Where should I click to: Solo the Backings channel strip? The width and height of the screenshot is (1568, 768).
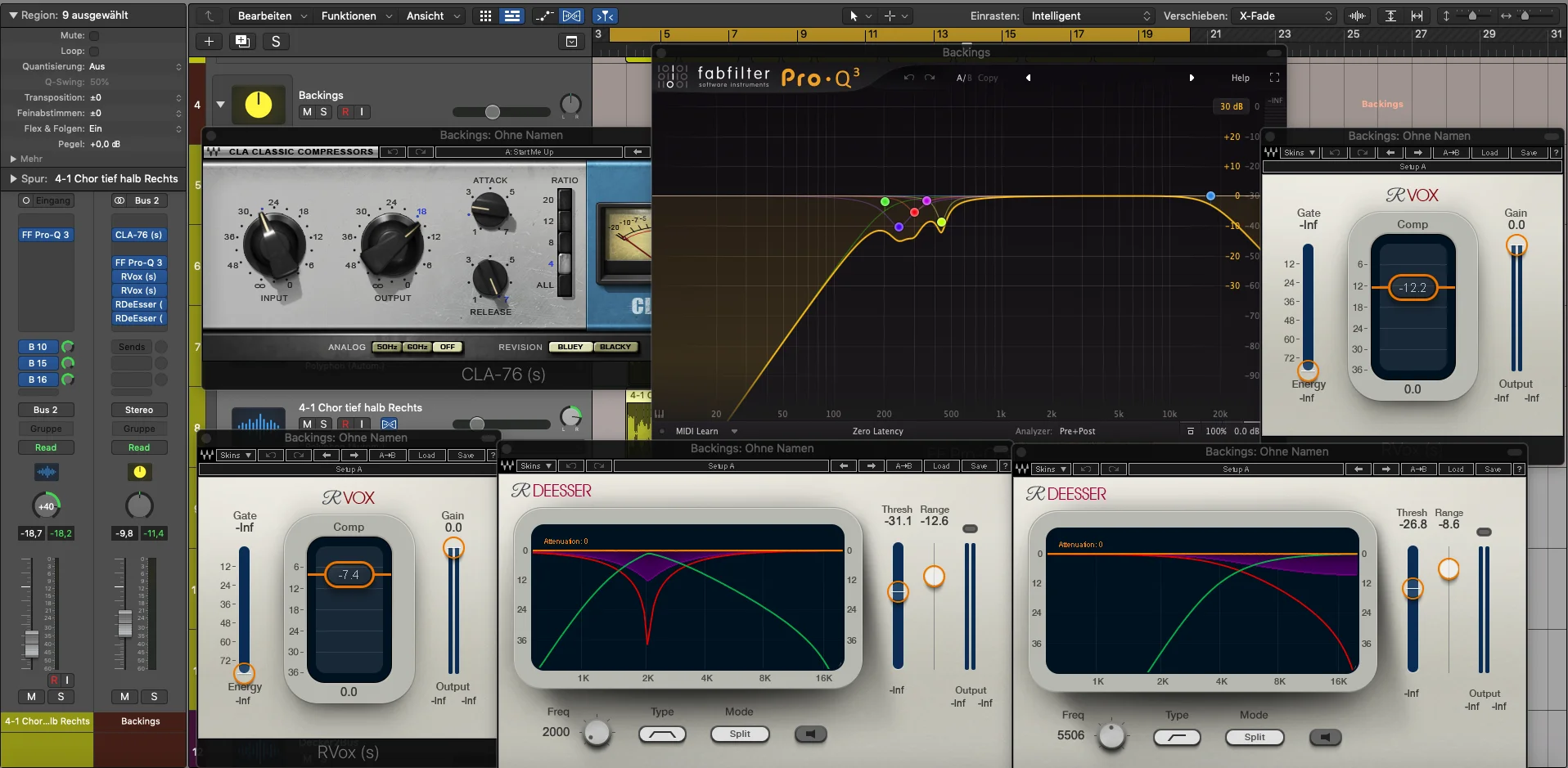(x=154, y=697)
